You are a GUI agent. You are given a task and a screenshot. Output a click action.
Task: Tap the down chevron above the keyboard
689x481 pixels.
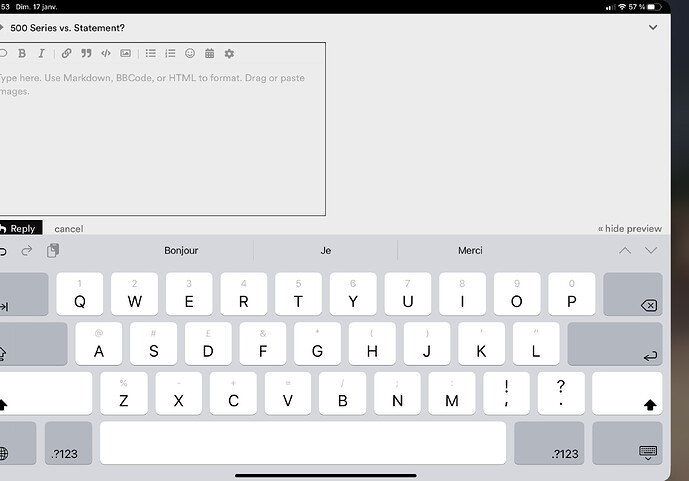coord(651,250)
